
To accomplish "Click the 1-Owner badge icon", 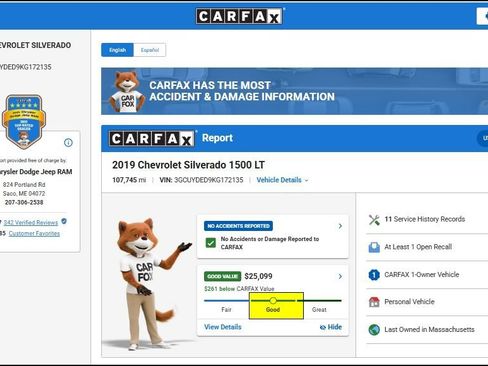I will point(374,275).
